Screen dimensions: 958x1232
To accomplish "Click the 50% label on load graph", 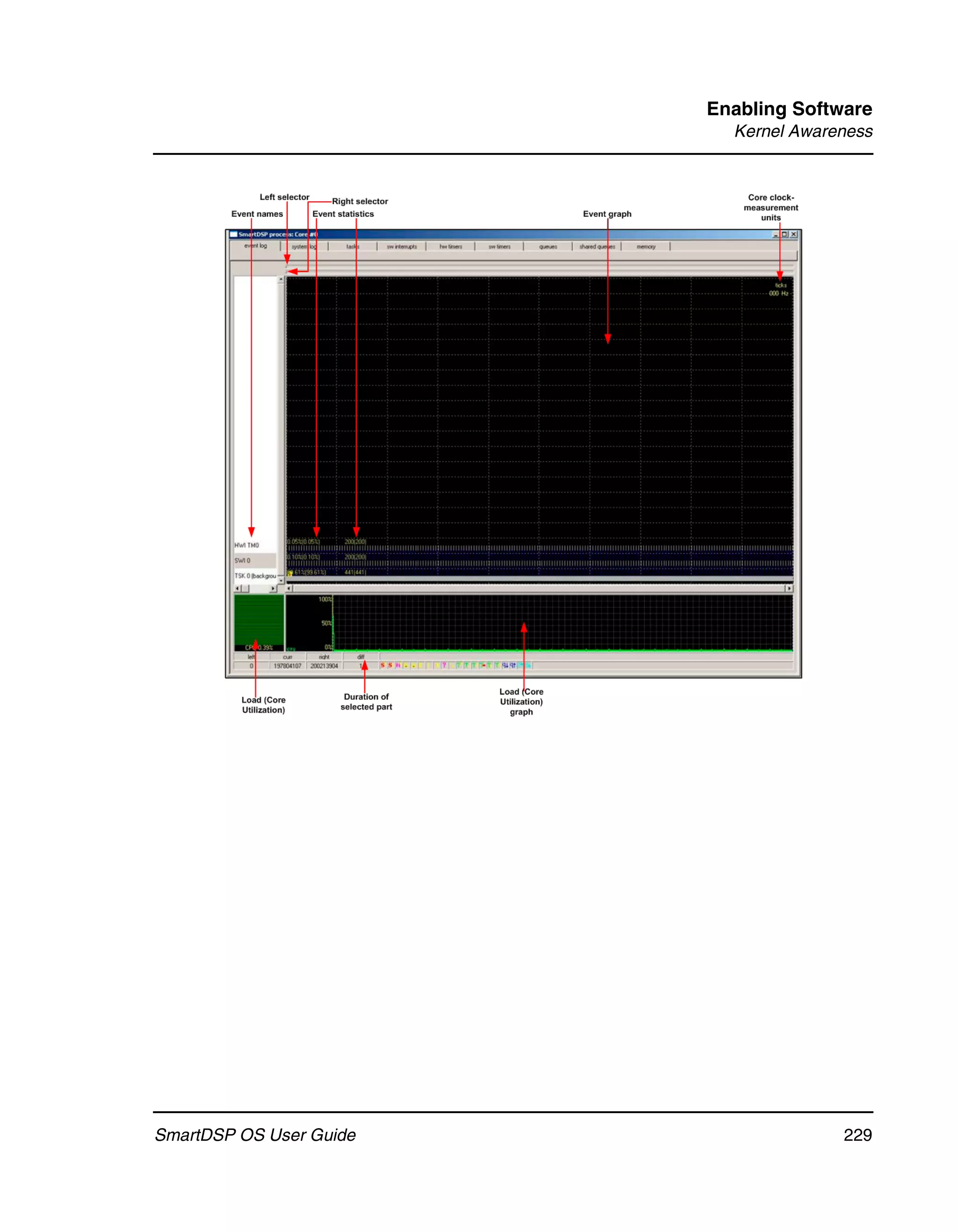I will coord(327,623).
